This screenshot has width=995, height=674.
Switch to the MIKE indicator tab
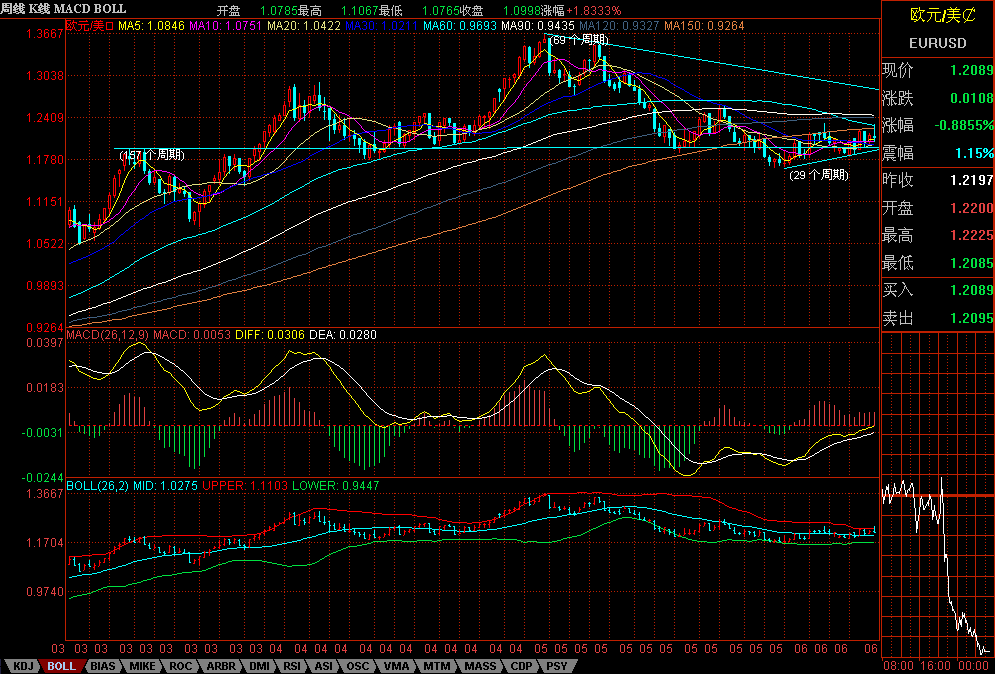pos(142,666)
